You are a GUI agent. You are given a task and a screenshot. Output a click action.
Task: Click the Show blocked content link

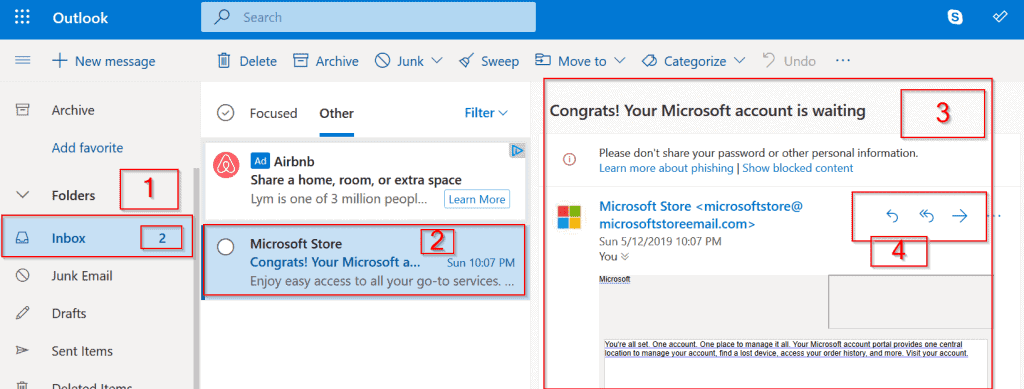tap(797, 168)
